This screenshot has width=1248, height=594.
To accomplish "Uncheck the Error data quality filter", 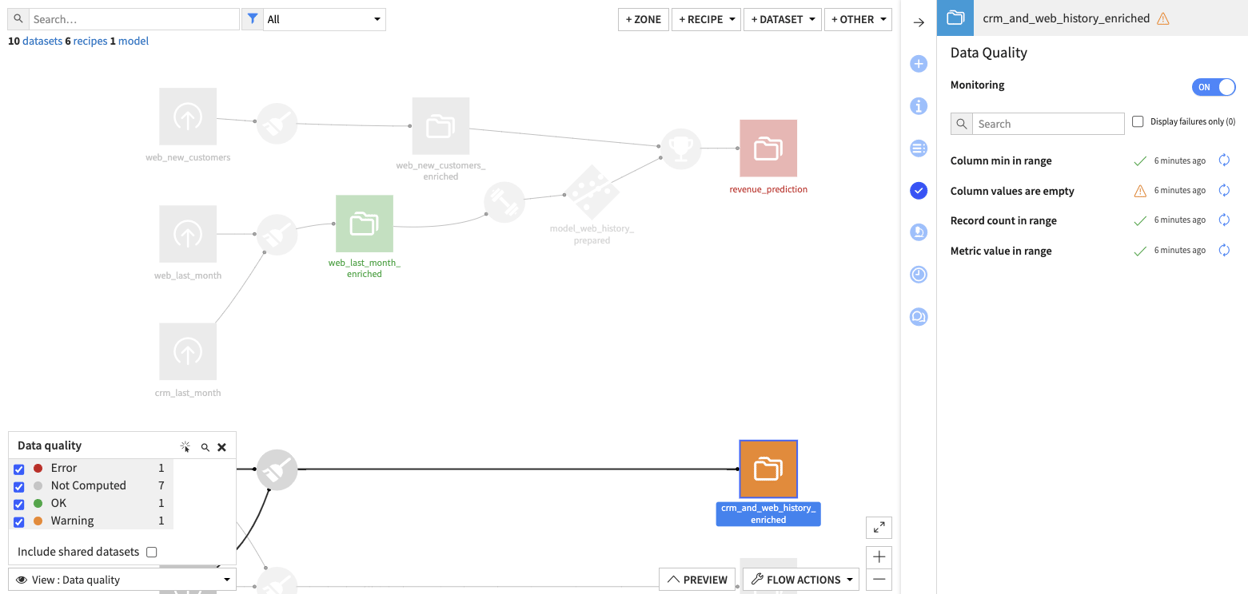I will 19,469.
